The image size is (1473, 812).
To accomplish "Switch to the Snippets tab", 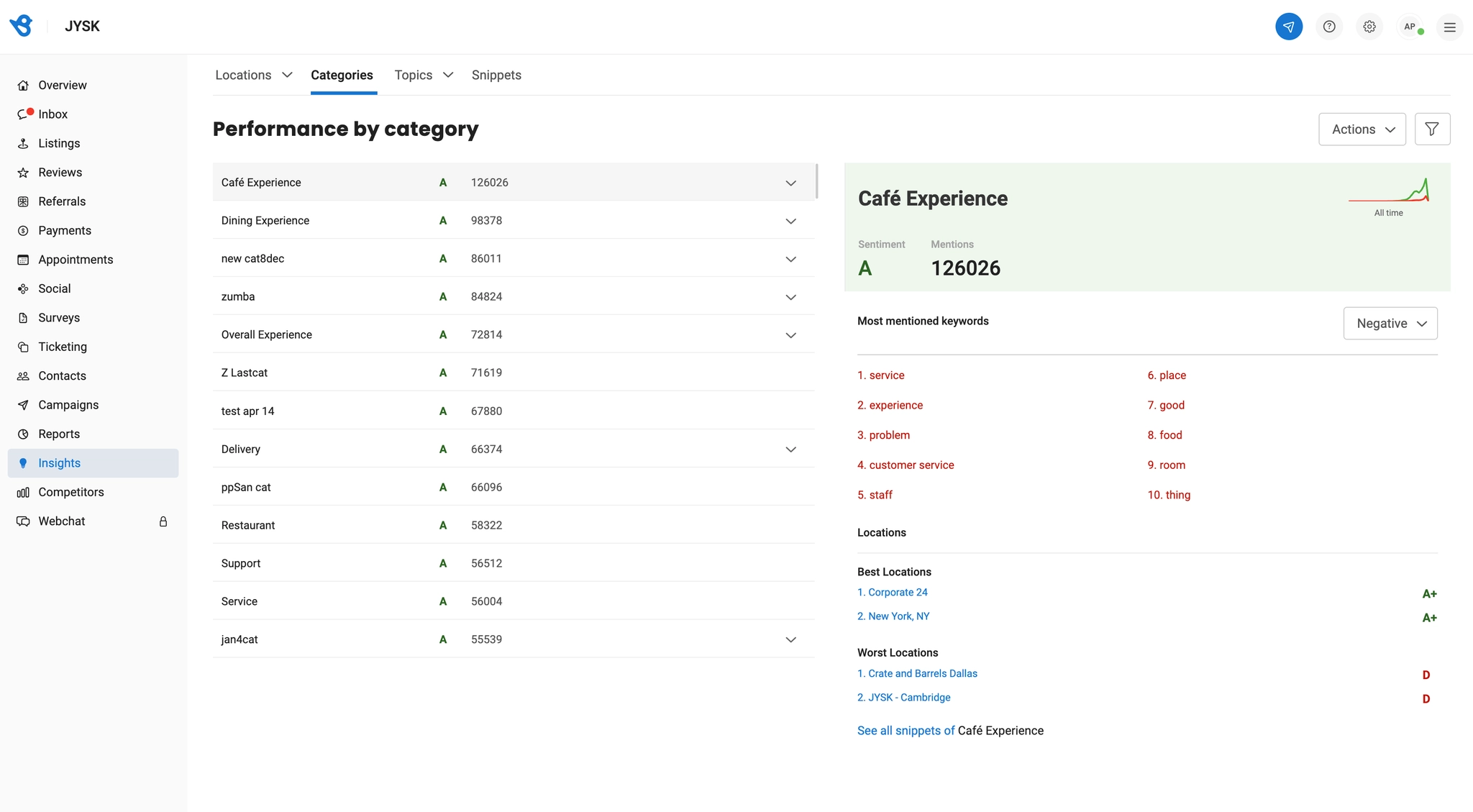I will pyautogui.click(x=496, y=76).
